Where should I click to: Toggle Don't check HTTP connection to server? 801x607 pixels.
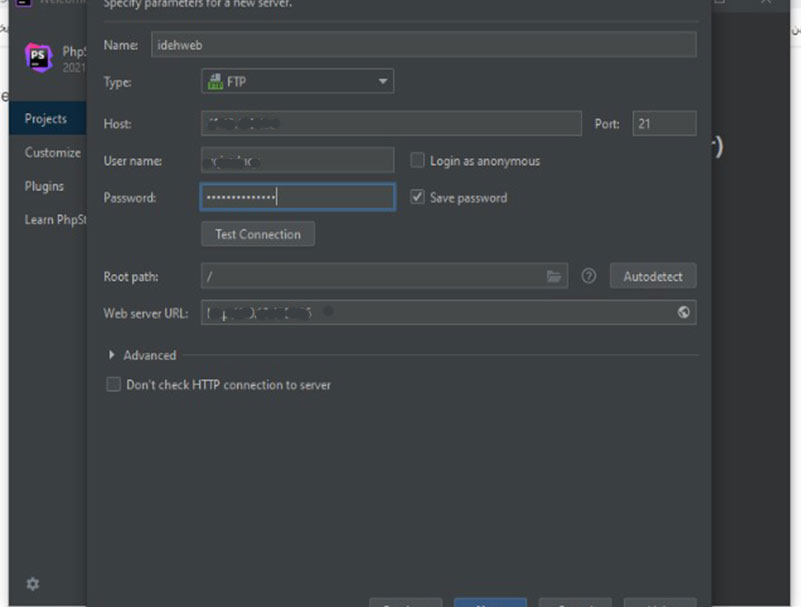(x=113, y=384)
